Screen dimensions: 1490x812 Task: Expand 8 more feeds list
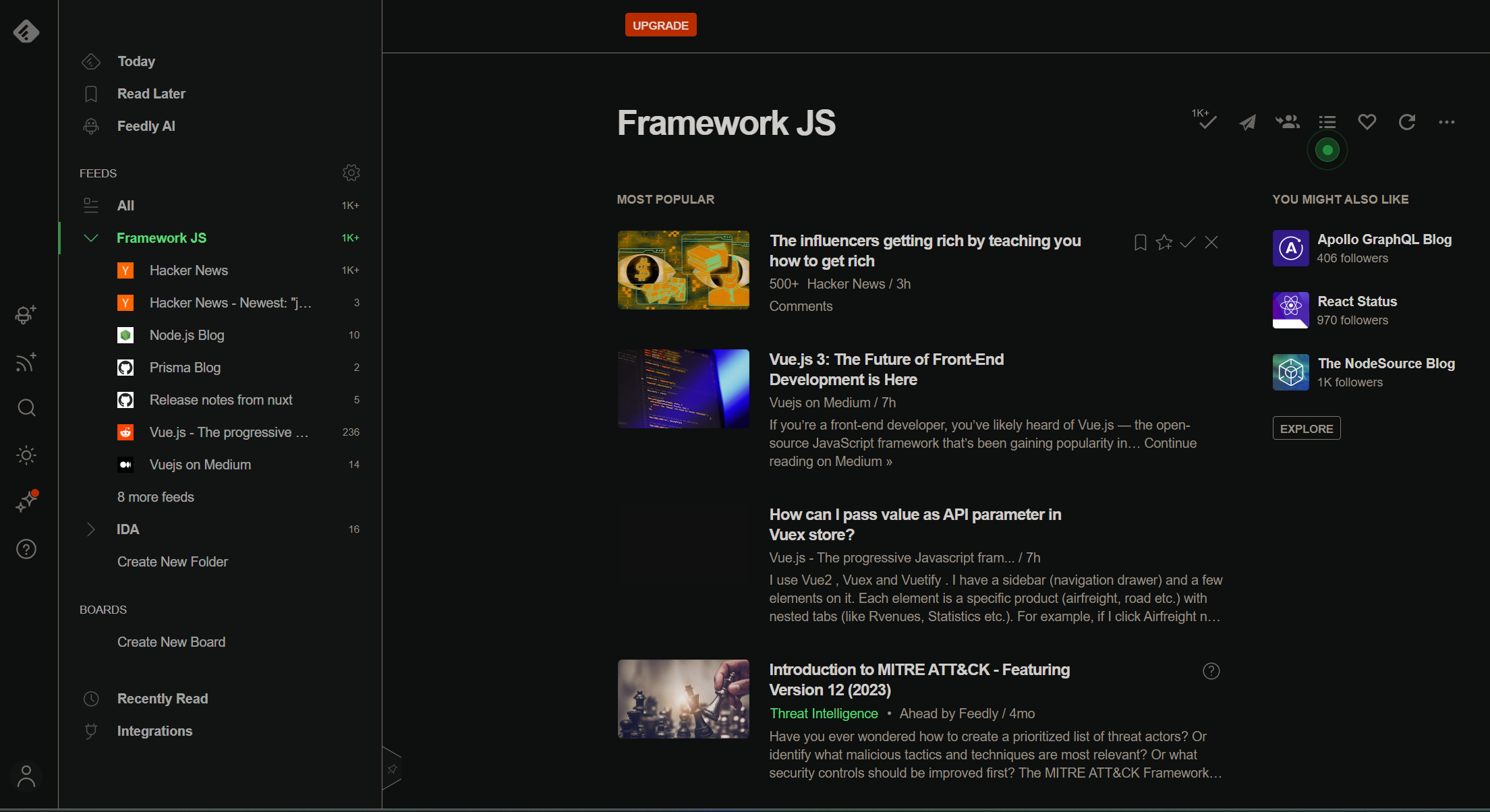point(155,497)
